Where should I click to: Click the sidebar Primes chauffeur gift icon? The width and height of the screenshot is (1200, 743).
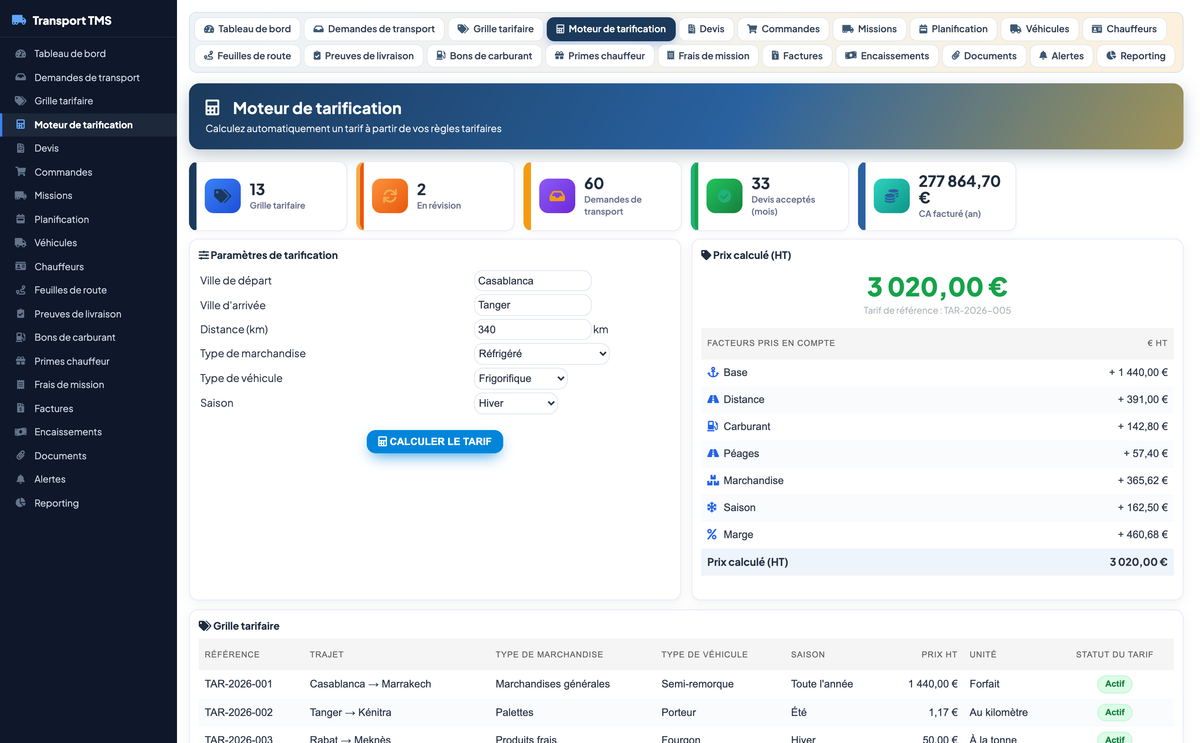[21, 361]
